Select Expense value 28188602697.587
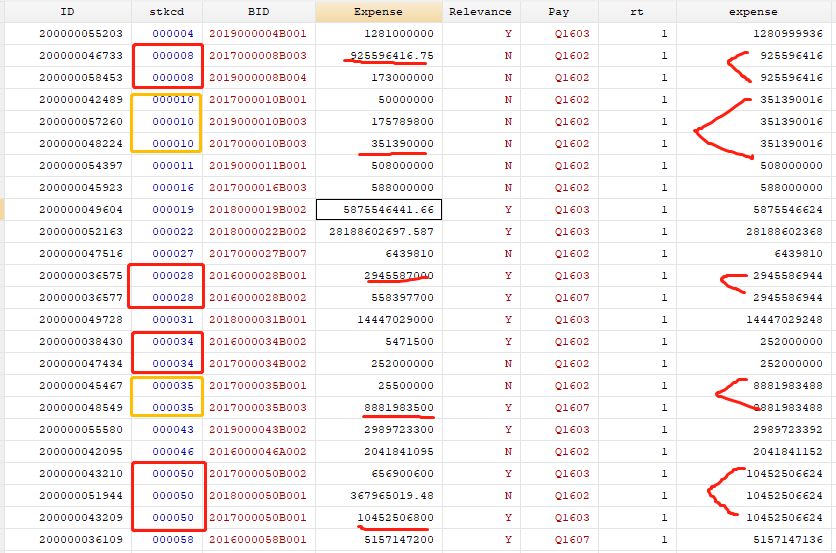Image resolution: width=836 pixels, height=553 pixels. [x=381, y=231]
